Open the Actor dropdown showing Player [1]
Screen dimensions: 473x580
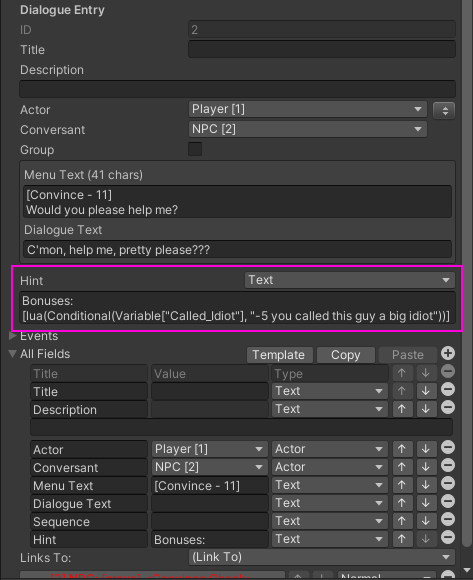308,109
